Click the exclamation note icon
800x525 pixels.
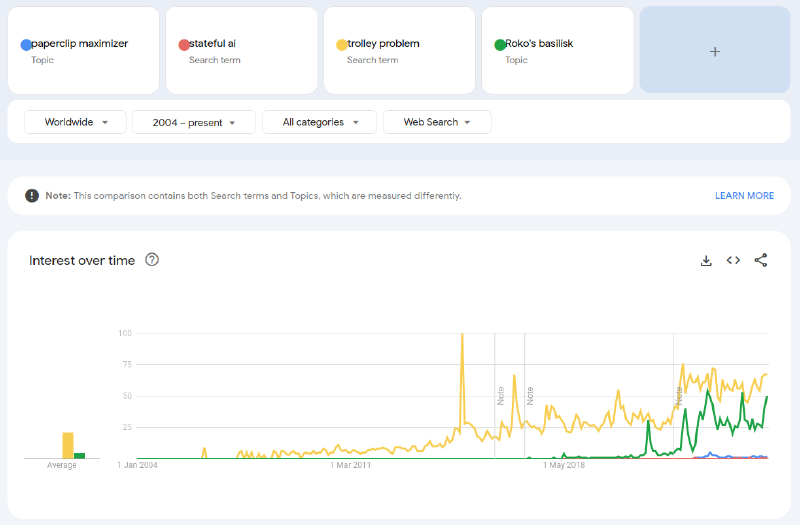point(32,195)
